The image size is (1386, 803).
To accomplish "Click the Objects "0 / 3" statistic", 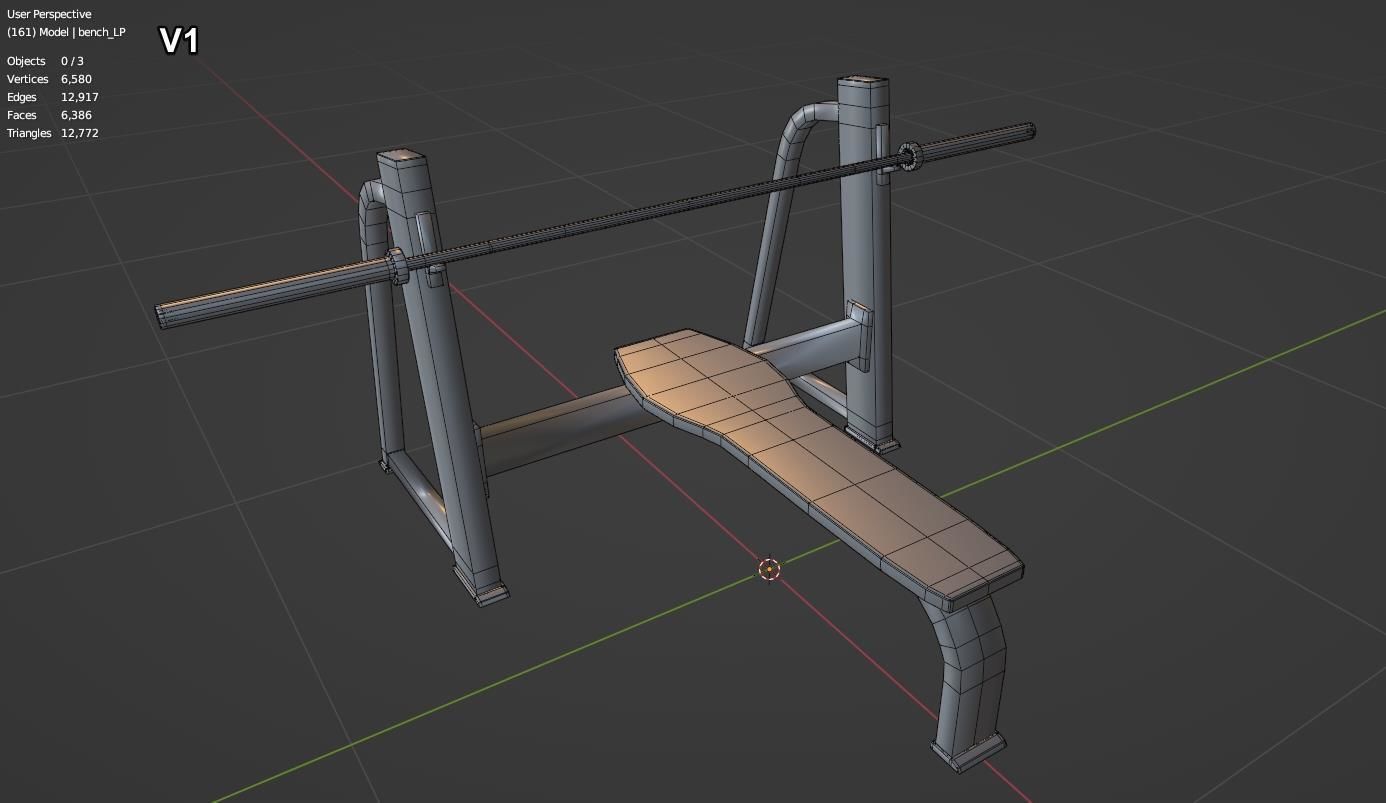I will 72,61.
